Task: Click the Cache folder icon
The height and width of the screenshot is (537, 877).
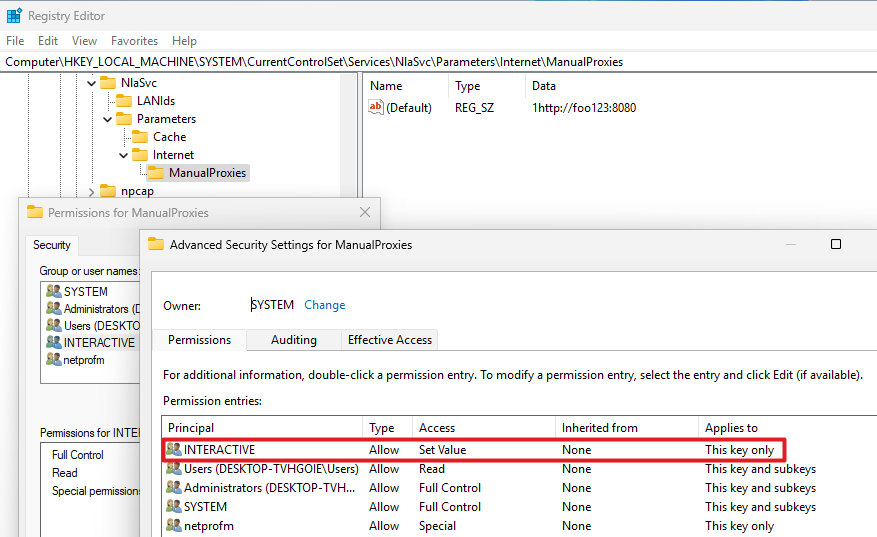Action: 140,137
